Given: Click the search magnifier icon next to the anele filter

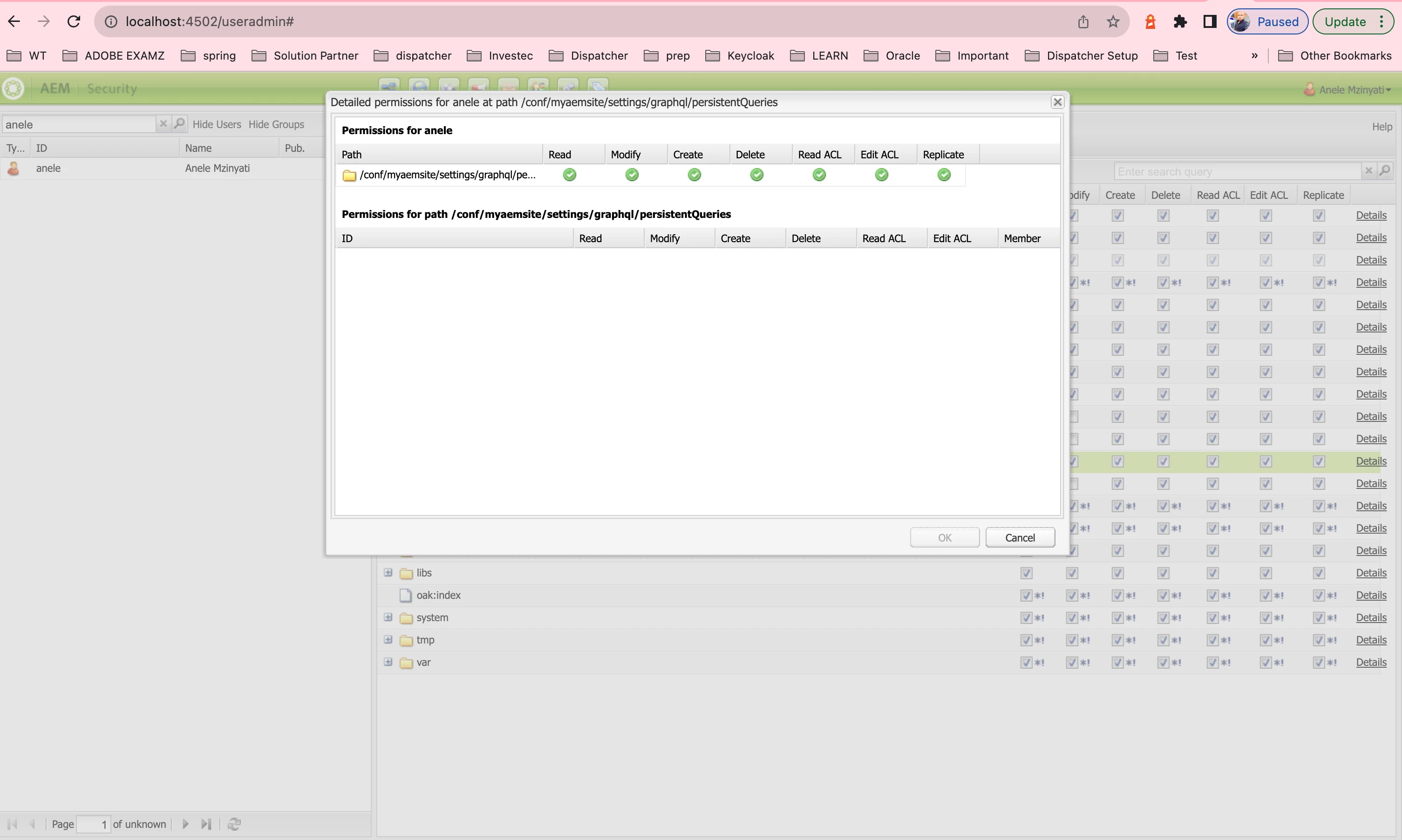Looking at the screenshot, I should tap(179, 123).
